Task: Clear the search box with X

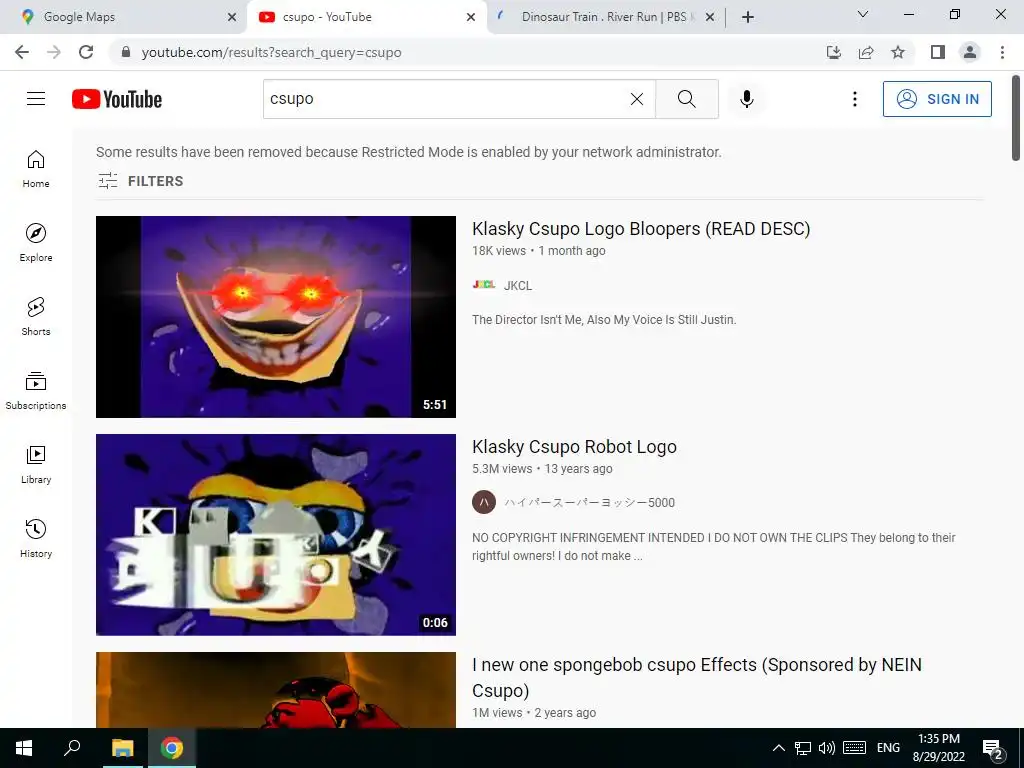Action: point(637,99)
